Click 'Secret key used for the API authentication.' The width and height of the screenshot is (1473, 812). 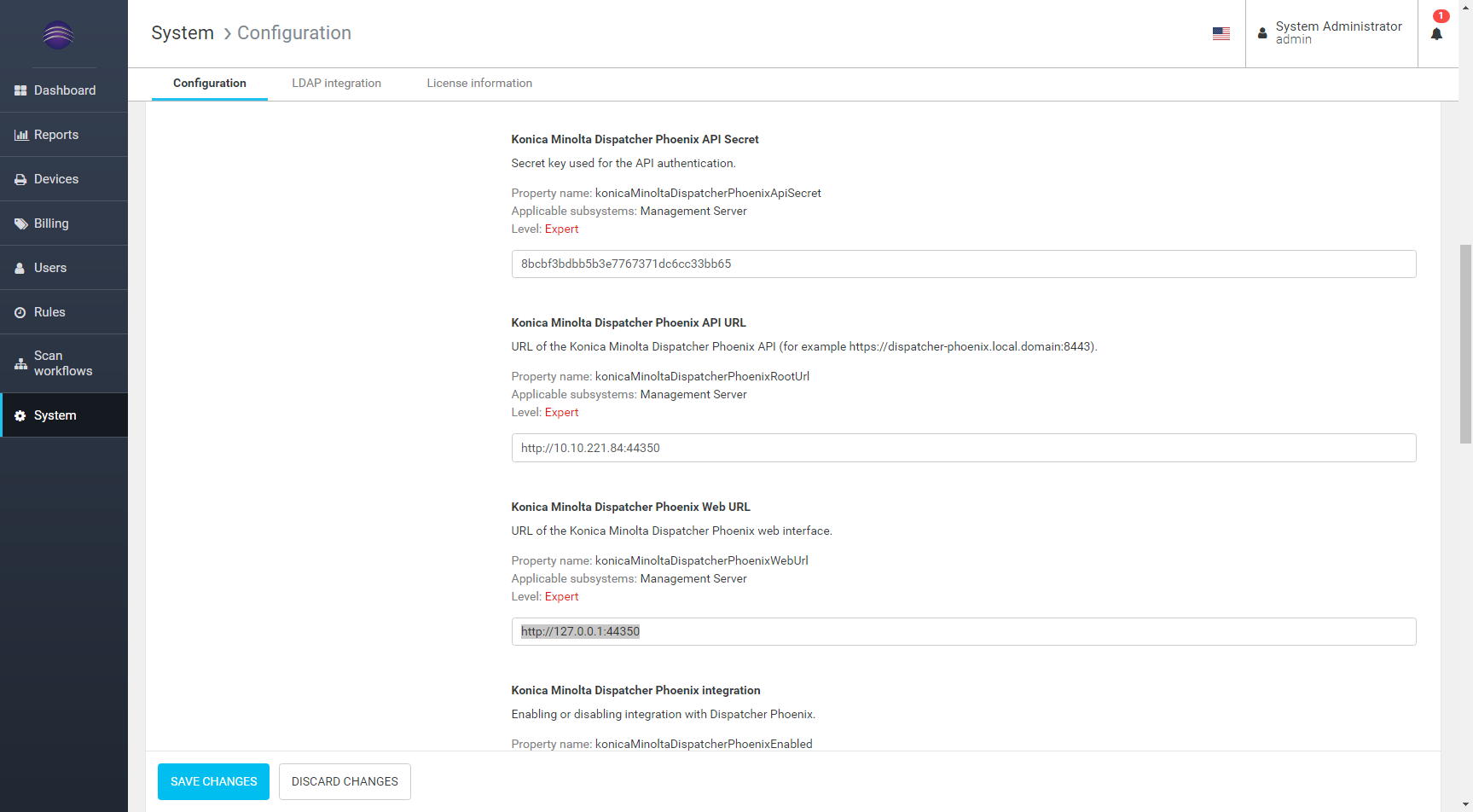[x=623, y=163]
